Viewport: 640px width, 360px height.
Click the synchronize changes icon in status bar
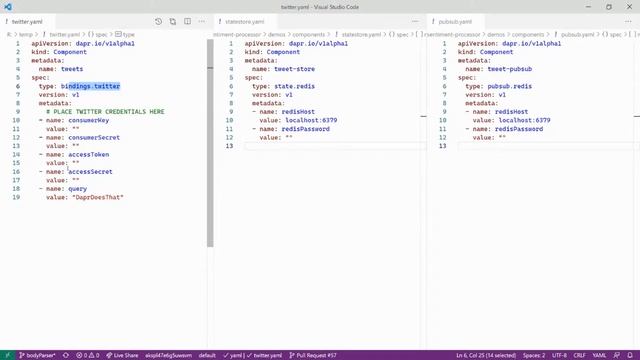66,355
